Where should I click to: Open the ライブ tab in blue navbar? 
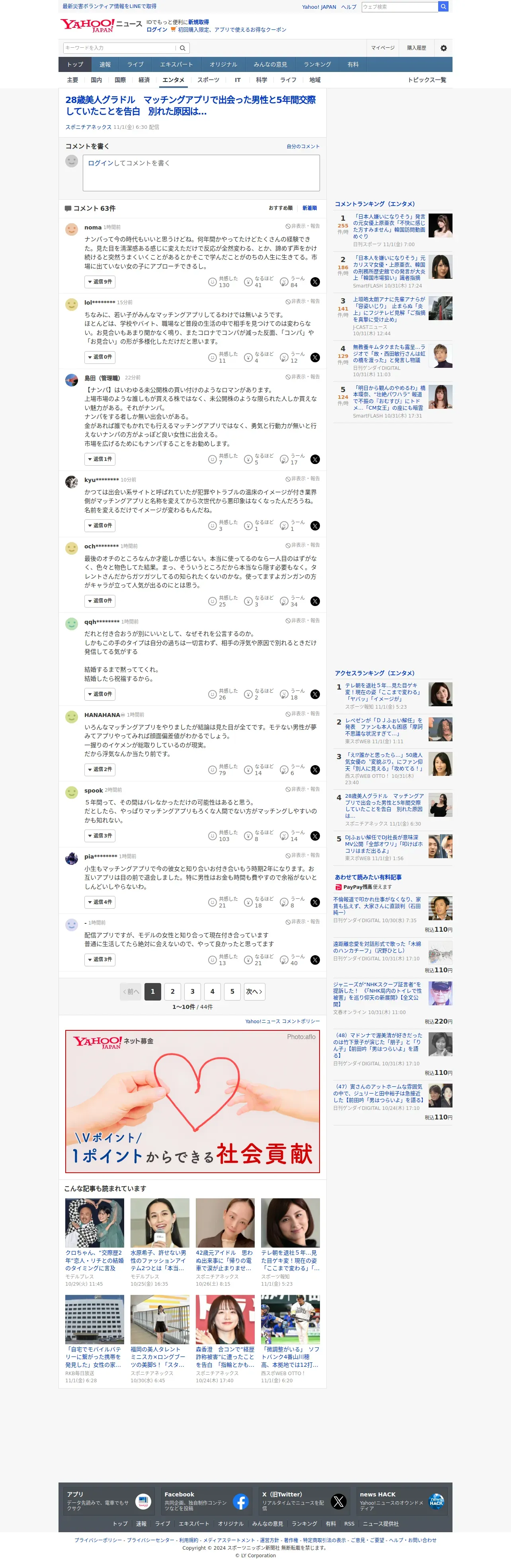135,64
